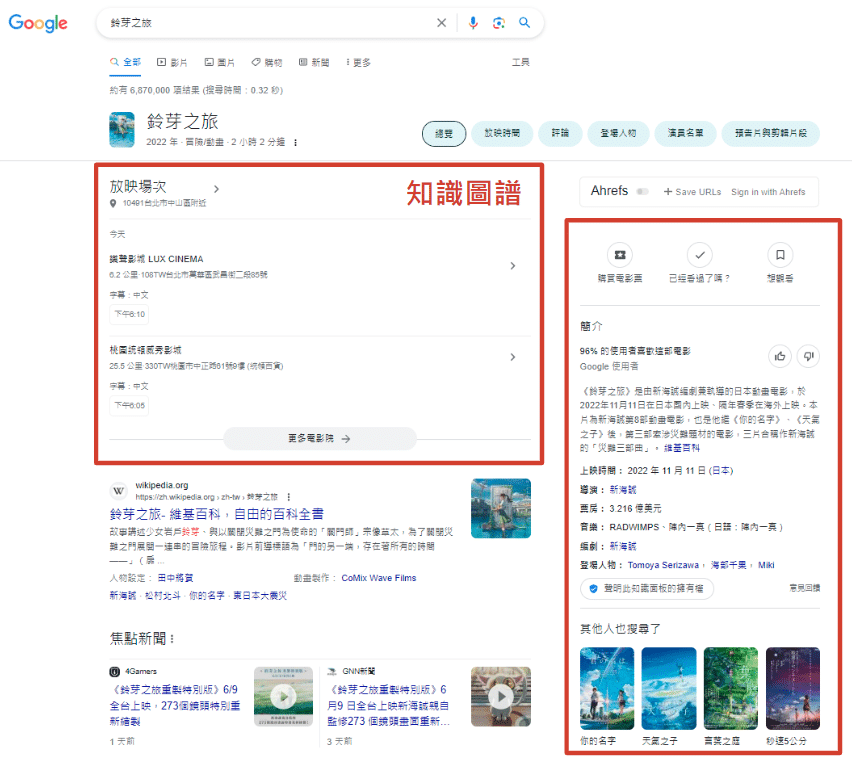Image resolution: width=852 pixels, height=762 pixels.
Task: Expand the 放映場次 showtimes arrow
Action: [216, 188]
